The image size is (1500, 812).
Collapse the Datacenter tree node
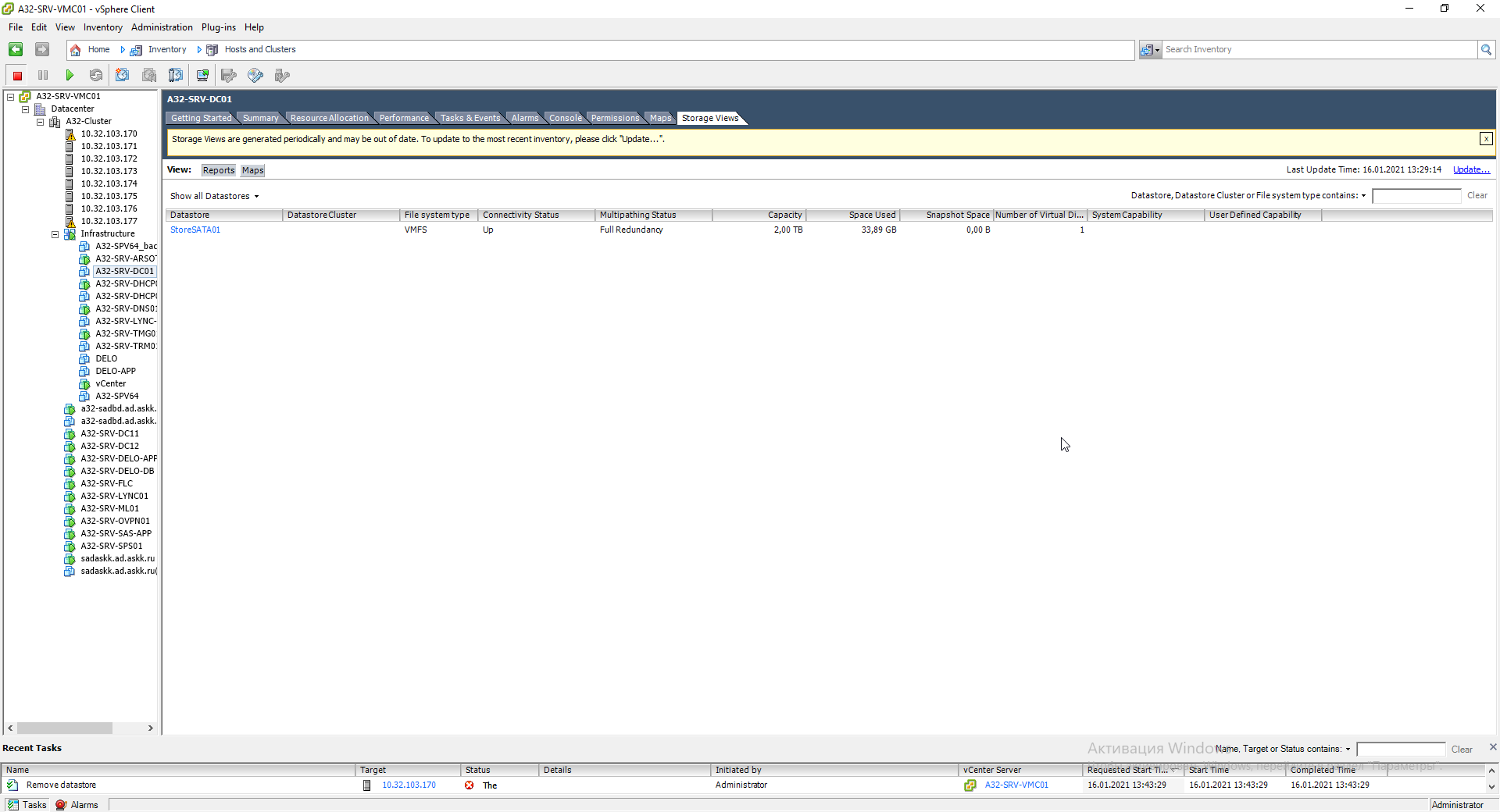25,109
